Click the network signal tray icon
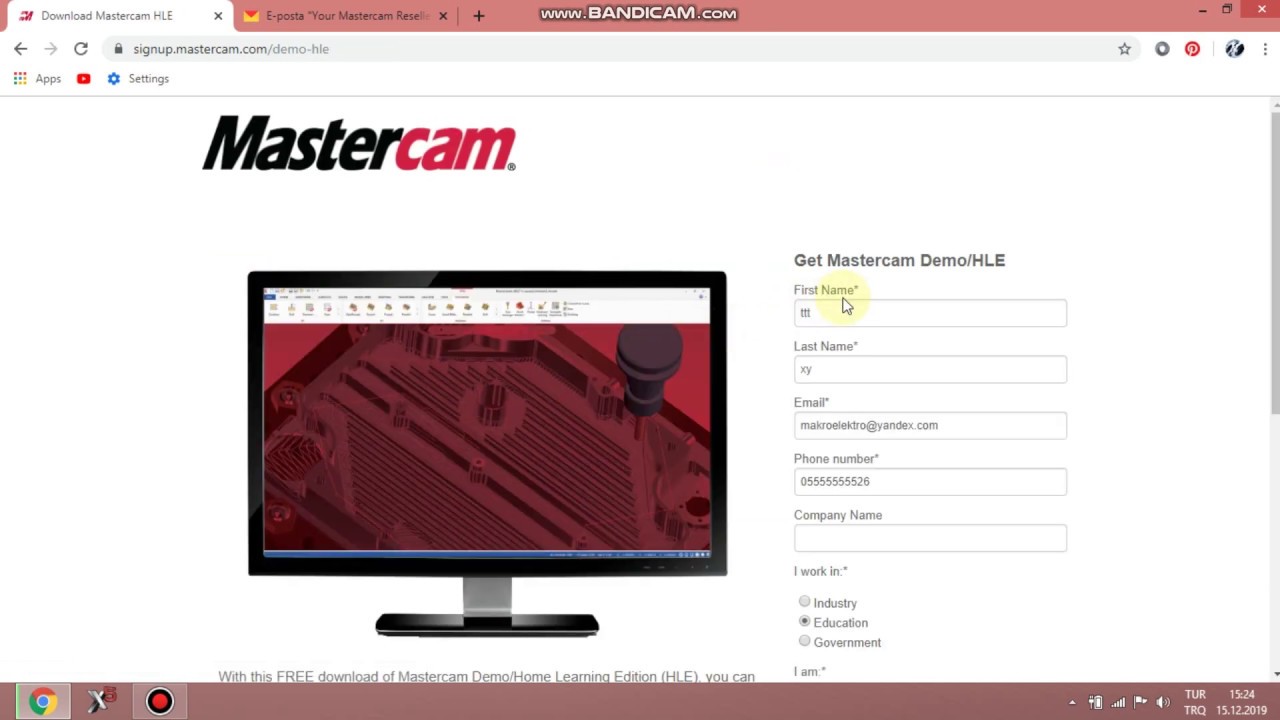This screenshot has height=720, width=1280. [1118, 702]
